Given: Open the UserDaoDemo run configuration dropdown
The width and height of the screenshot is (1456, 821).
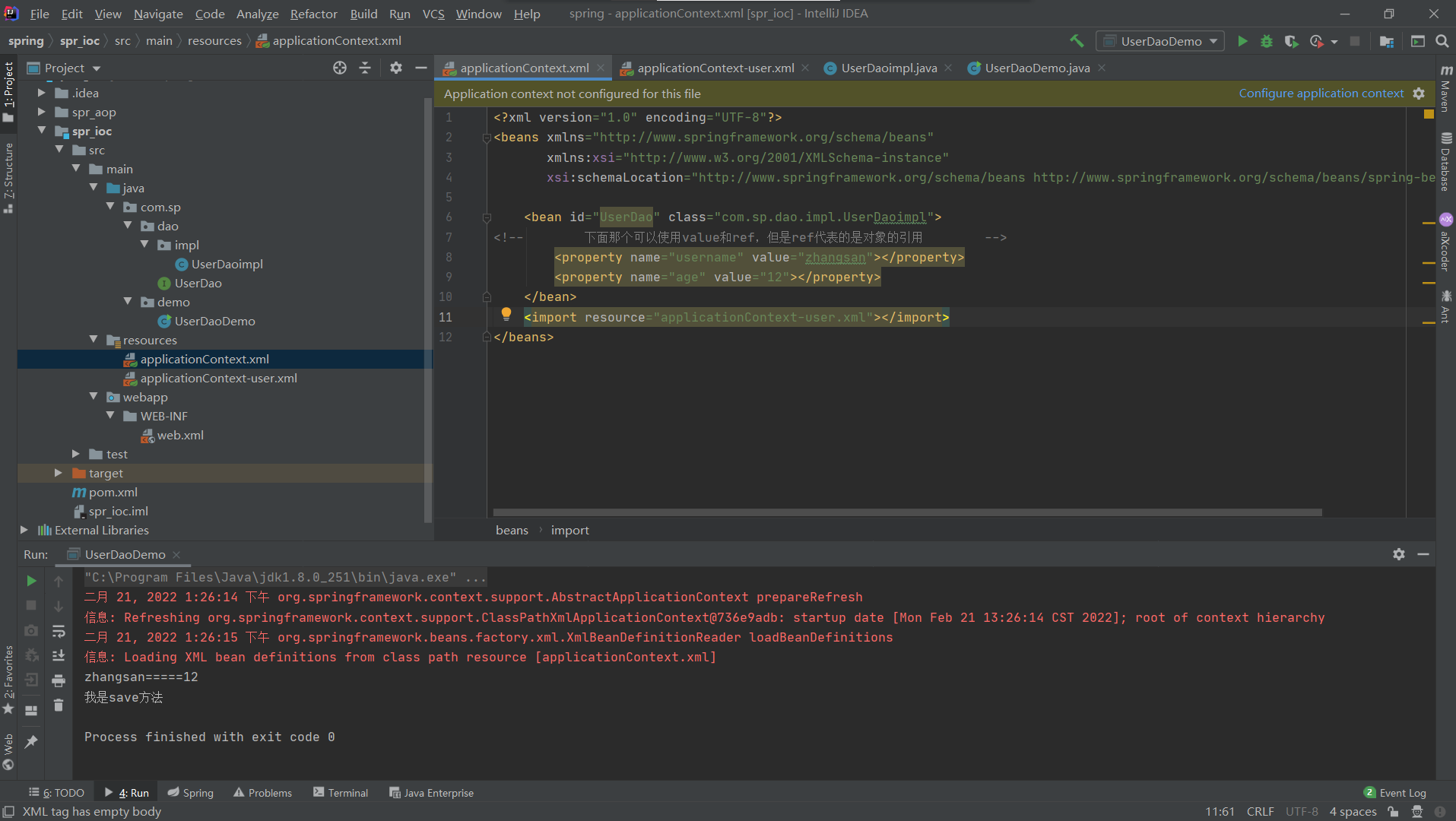Looking at the screenshot, I should coord(1160,41).
